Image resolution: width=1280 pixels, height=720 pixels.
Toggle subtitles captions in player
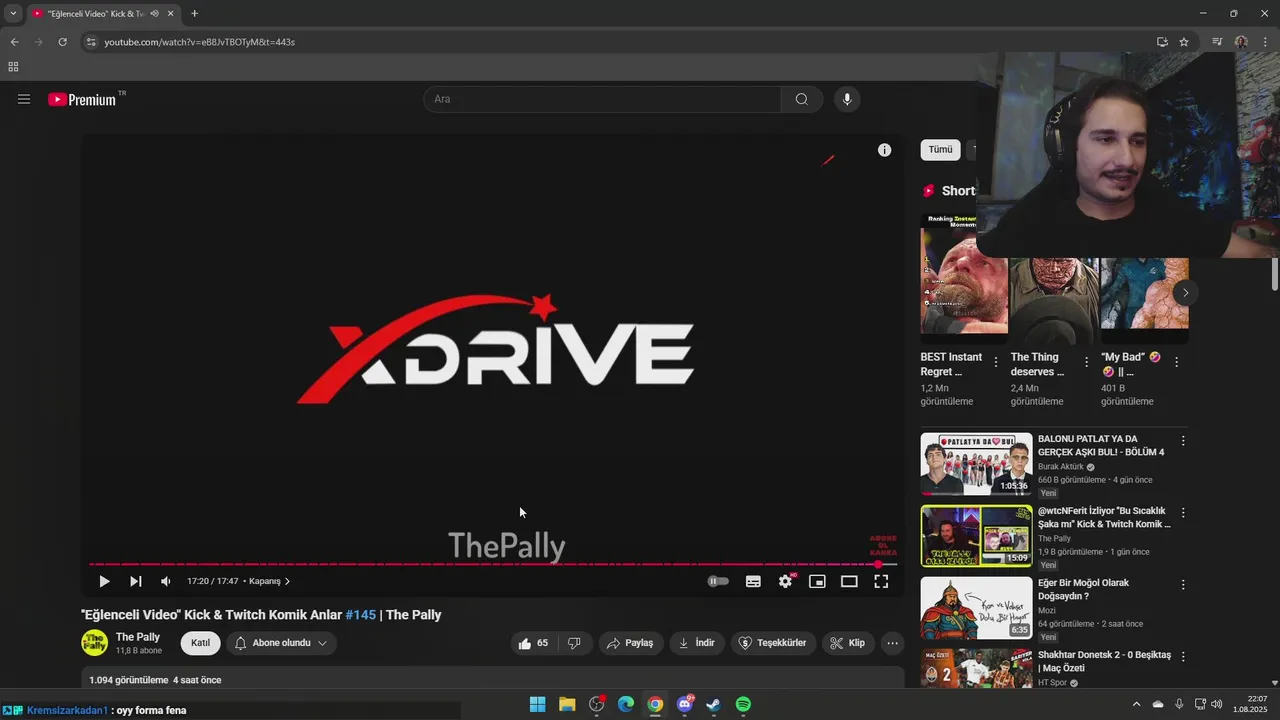pos(753,581)
